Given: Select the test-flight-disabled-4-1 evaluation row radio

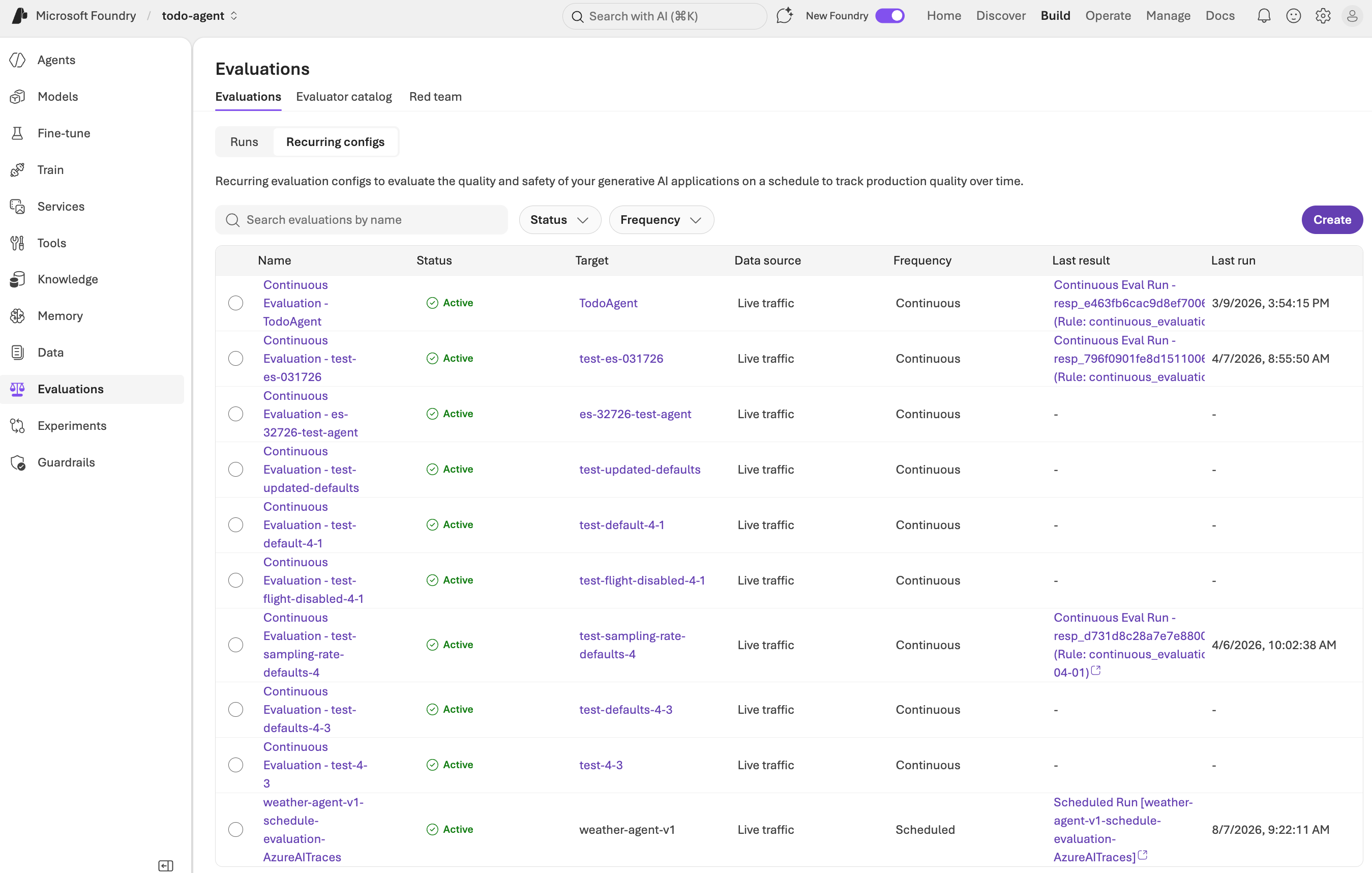Looking at the screenshot, I should (x=236, y=580).
